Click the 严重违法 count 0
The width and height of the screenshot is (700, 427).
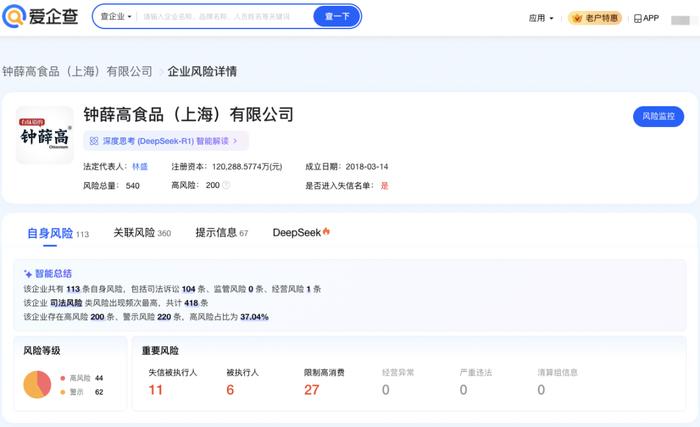463,390
